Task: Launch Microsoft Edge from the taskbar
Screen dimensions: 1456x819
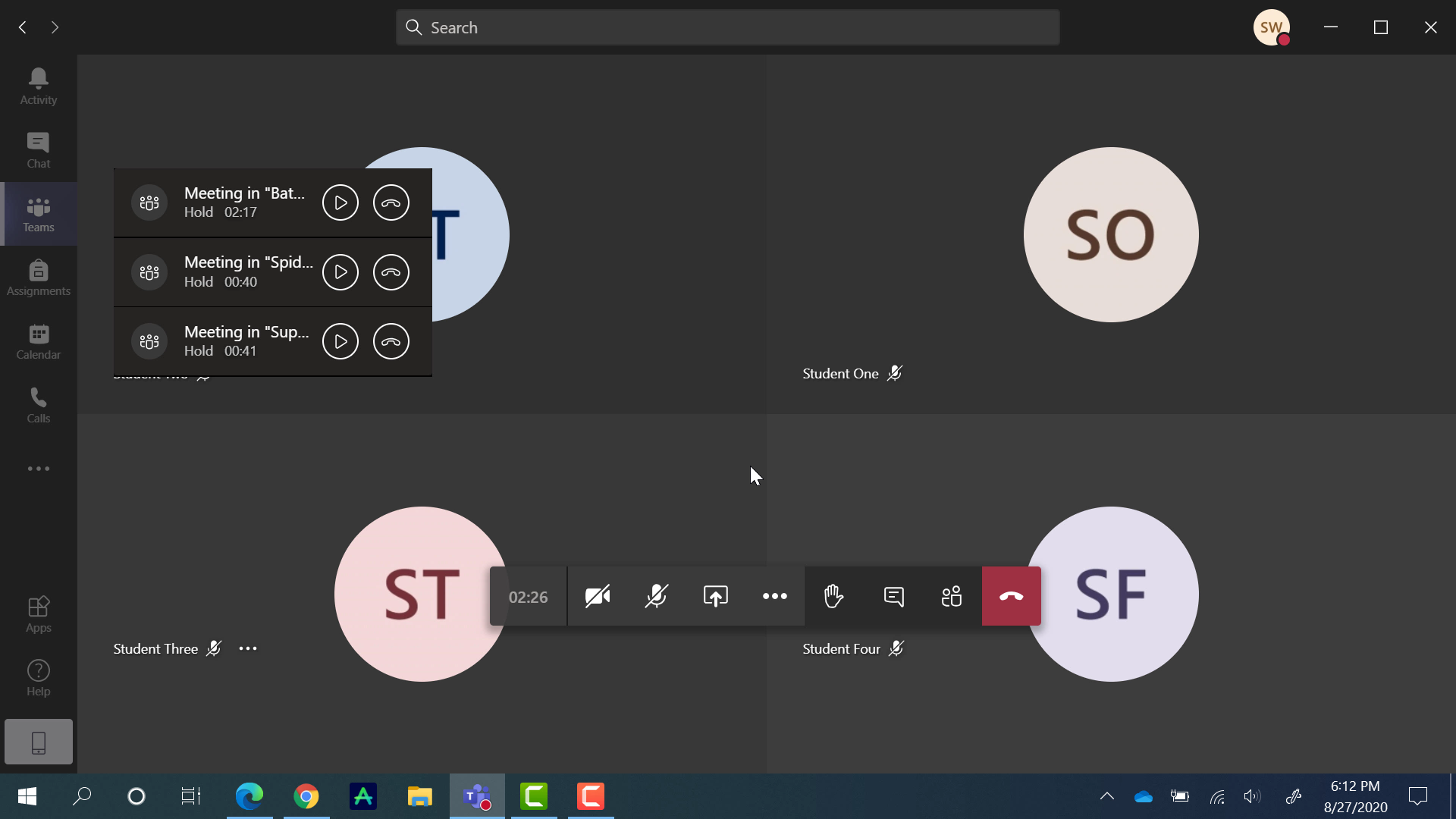Action: pyautogui.click(x=249, y=796)
